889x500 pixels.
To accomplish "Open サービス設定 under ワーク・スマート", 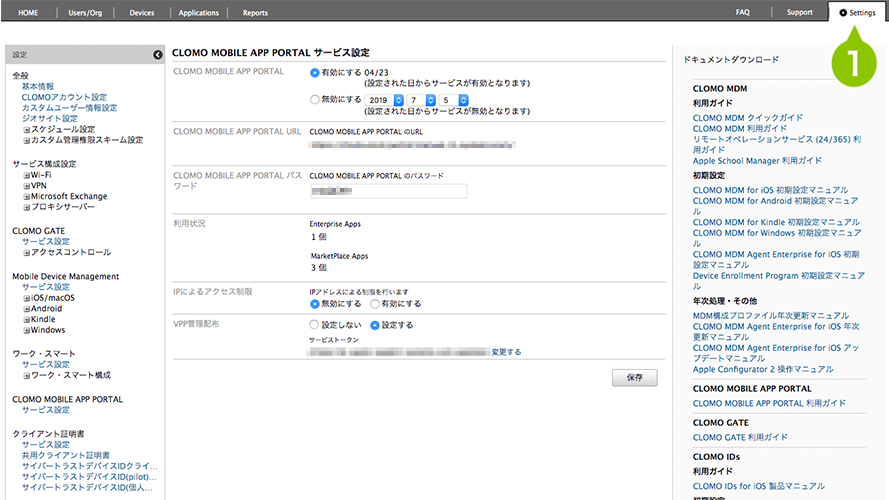I will click(x=45, y=365).
